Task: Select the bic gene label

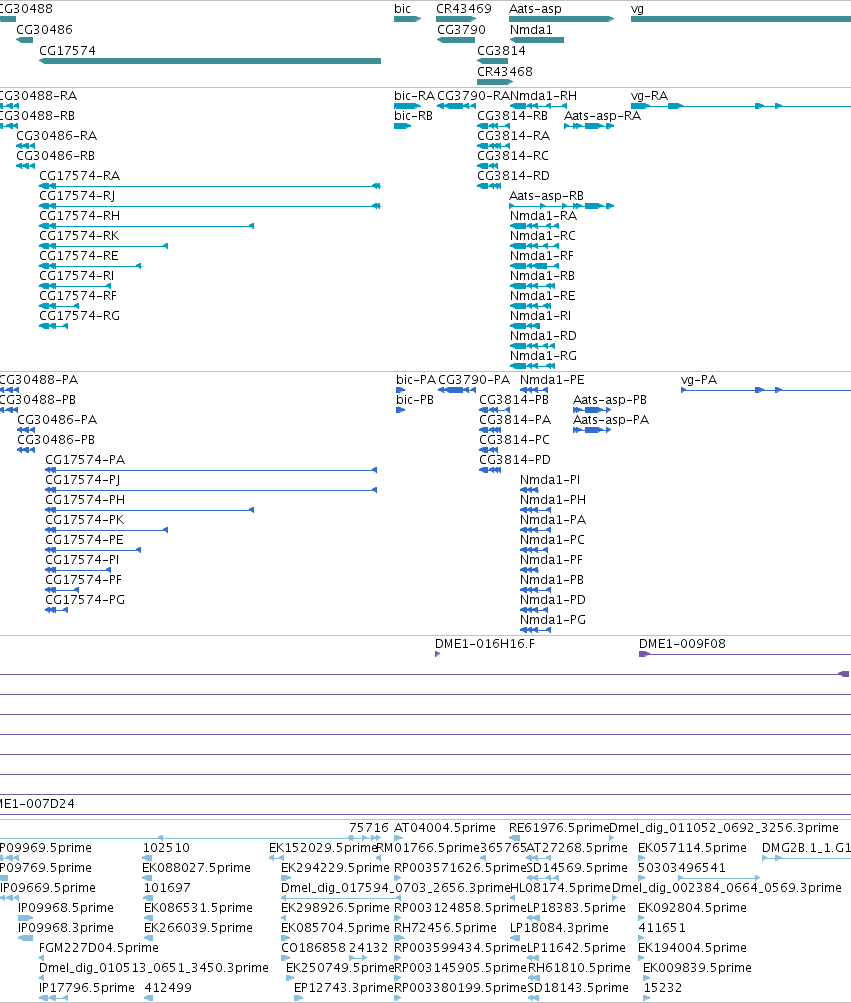Action: click(x=402, y=9)
